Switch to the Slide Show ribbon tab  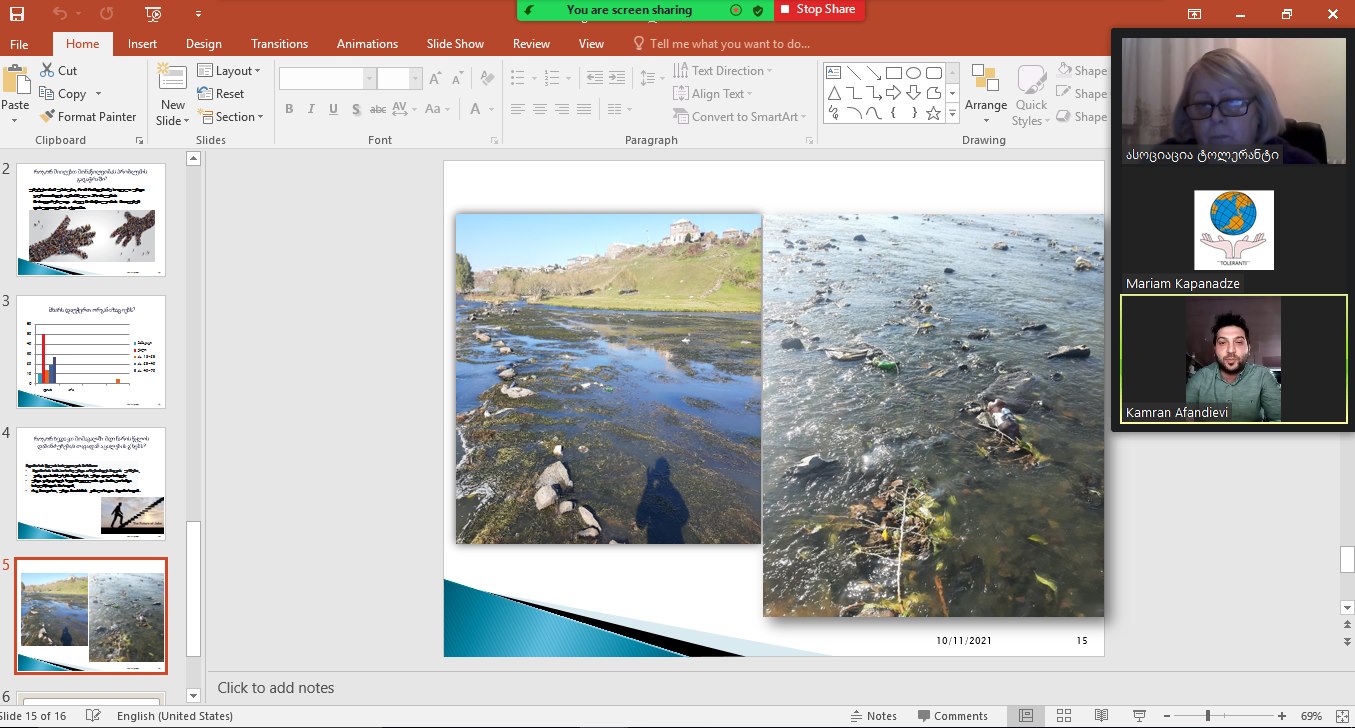tap(455, 44)
